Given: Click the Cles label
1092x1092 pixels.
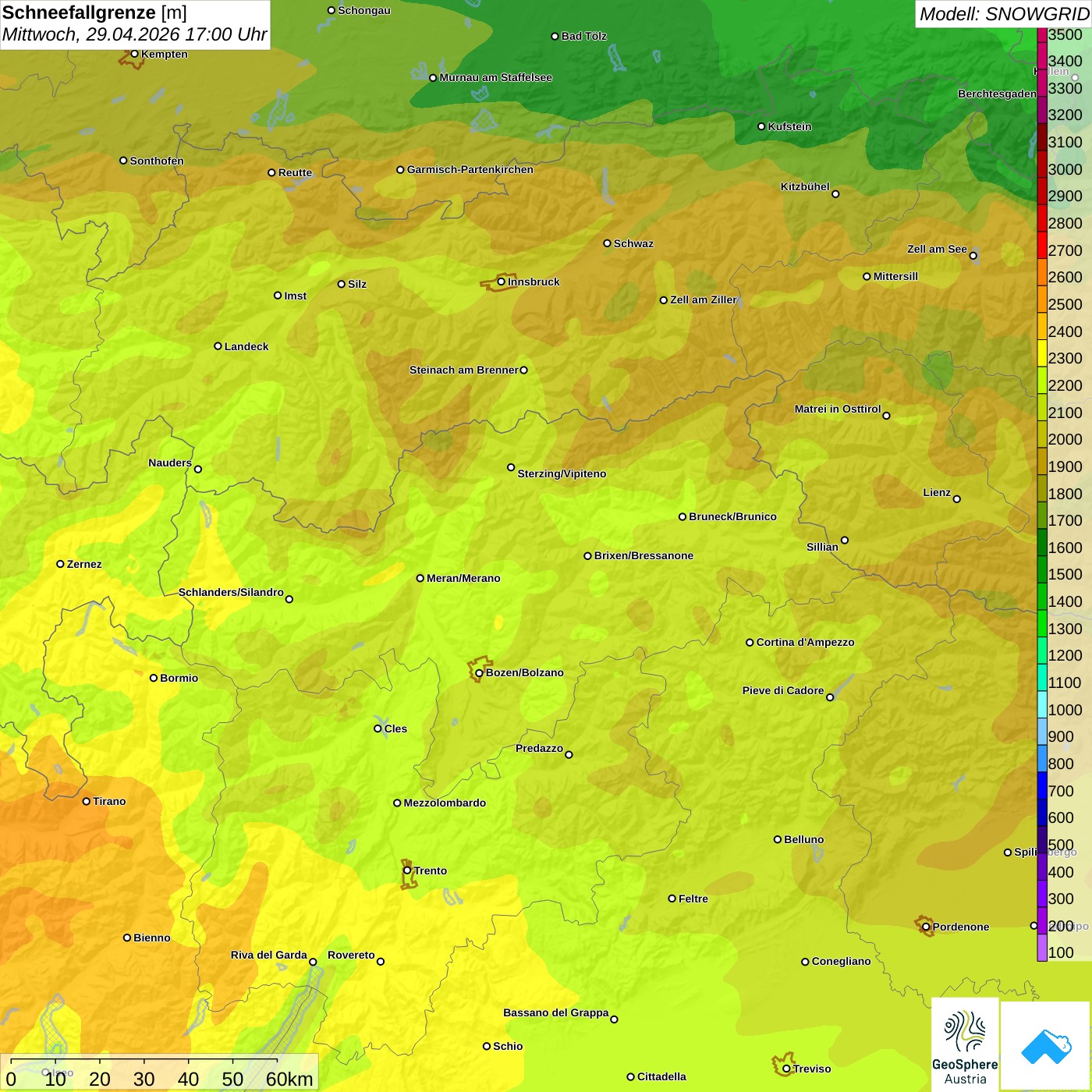Looking at the screenshot, I should (x=395, y=729).
